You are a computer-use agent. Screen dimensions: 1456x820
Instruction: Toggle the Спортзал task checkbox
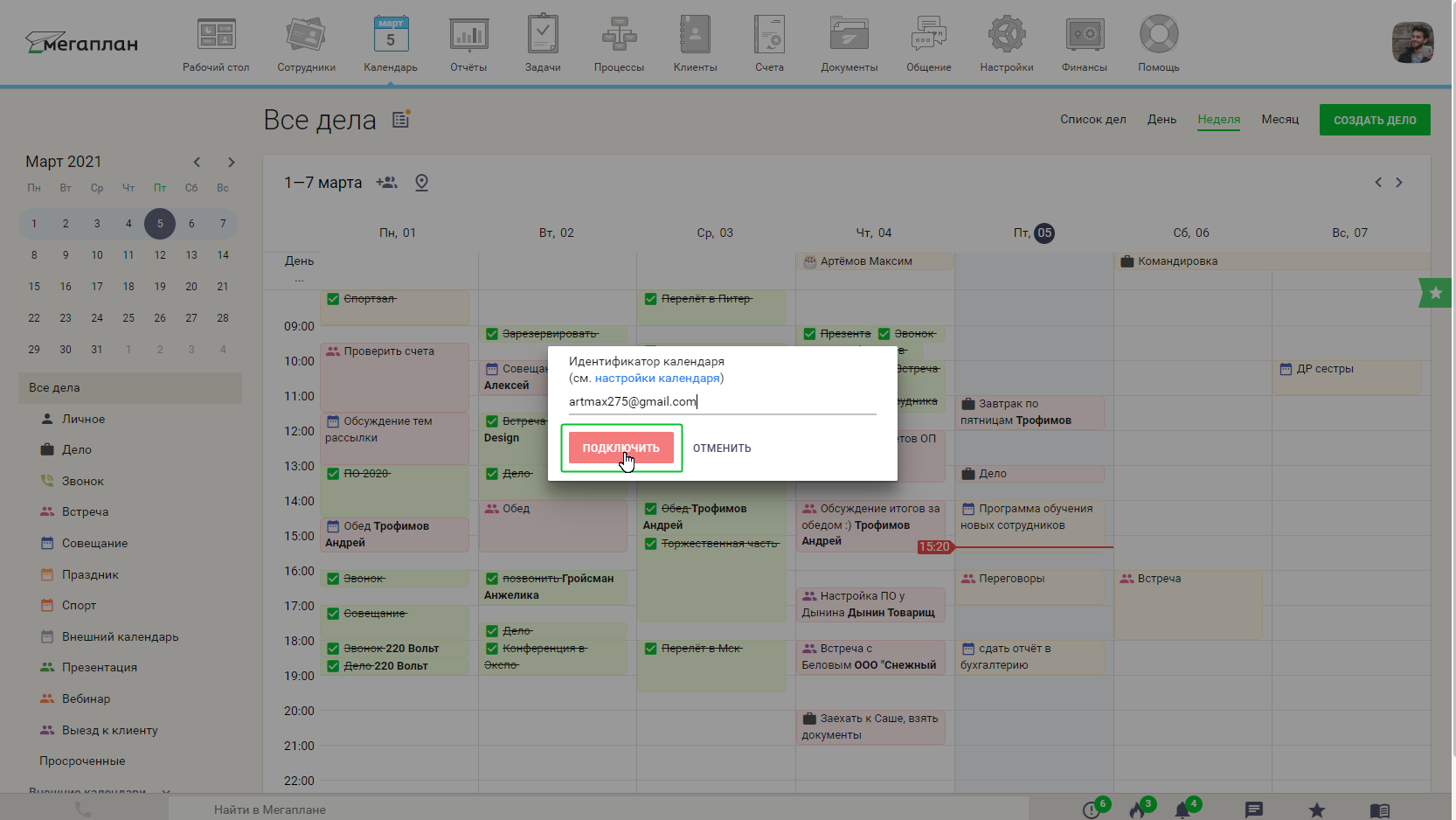click(x=333, y=299)
